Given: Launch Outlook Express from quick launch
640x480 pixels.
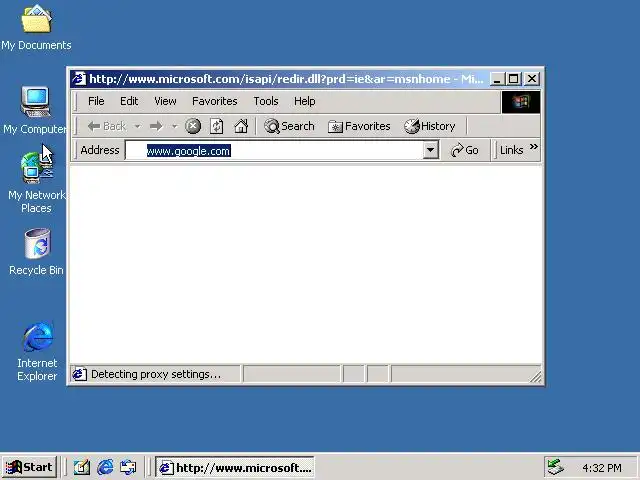Looking at the screenshot, I should 128,467.
